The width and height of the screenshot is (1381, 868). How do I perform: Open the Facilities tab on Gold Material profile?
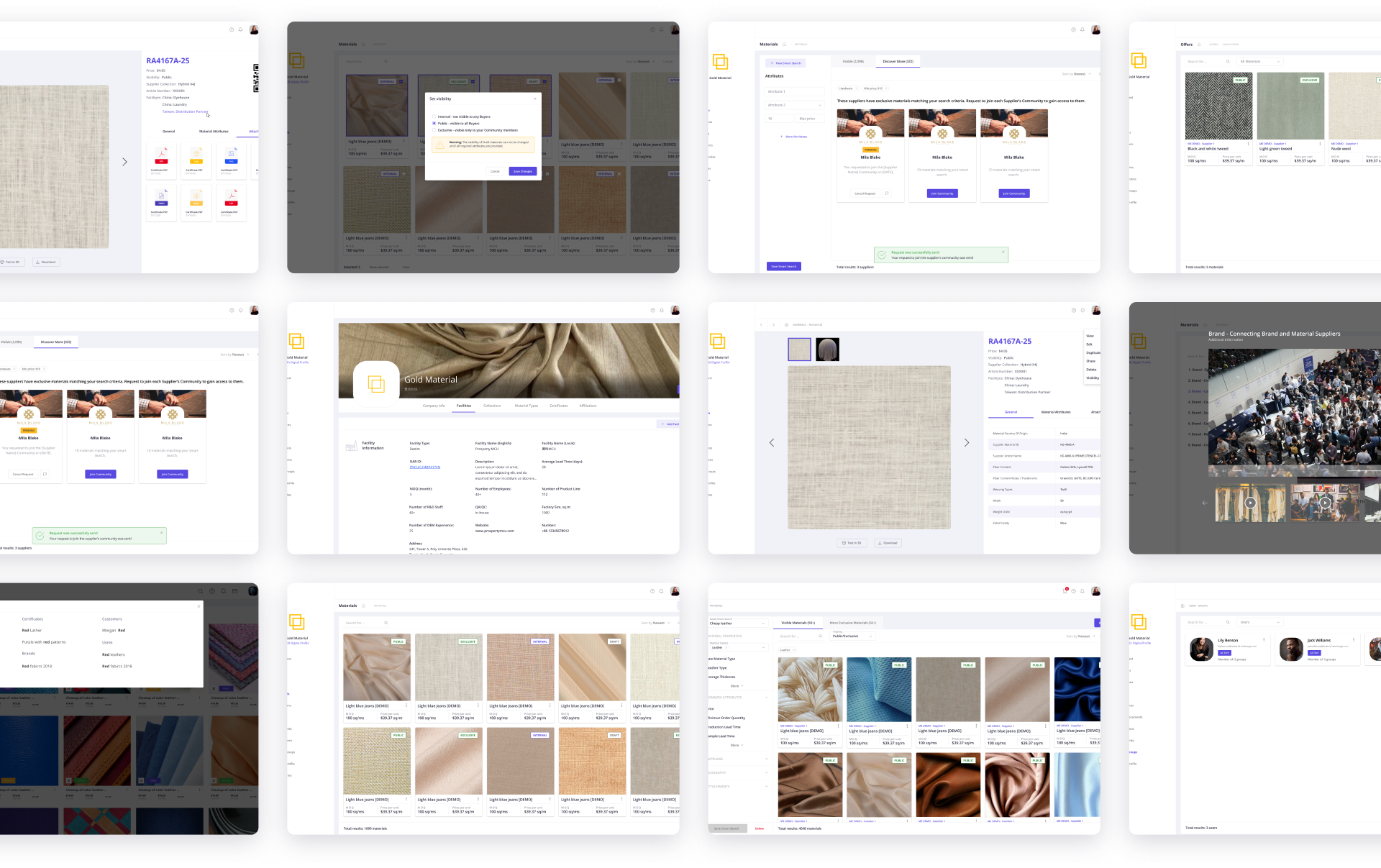tap(464, 406)
